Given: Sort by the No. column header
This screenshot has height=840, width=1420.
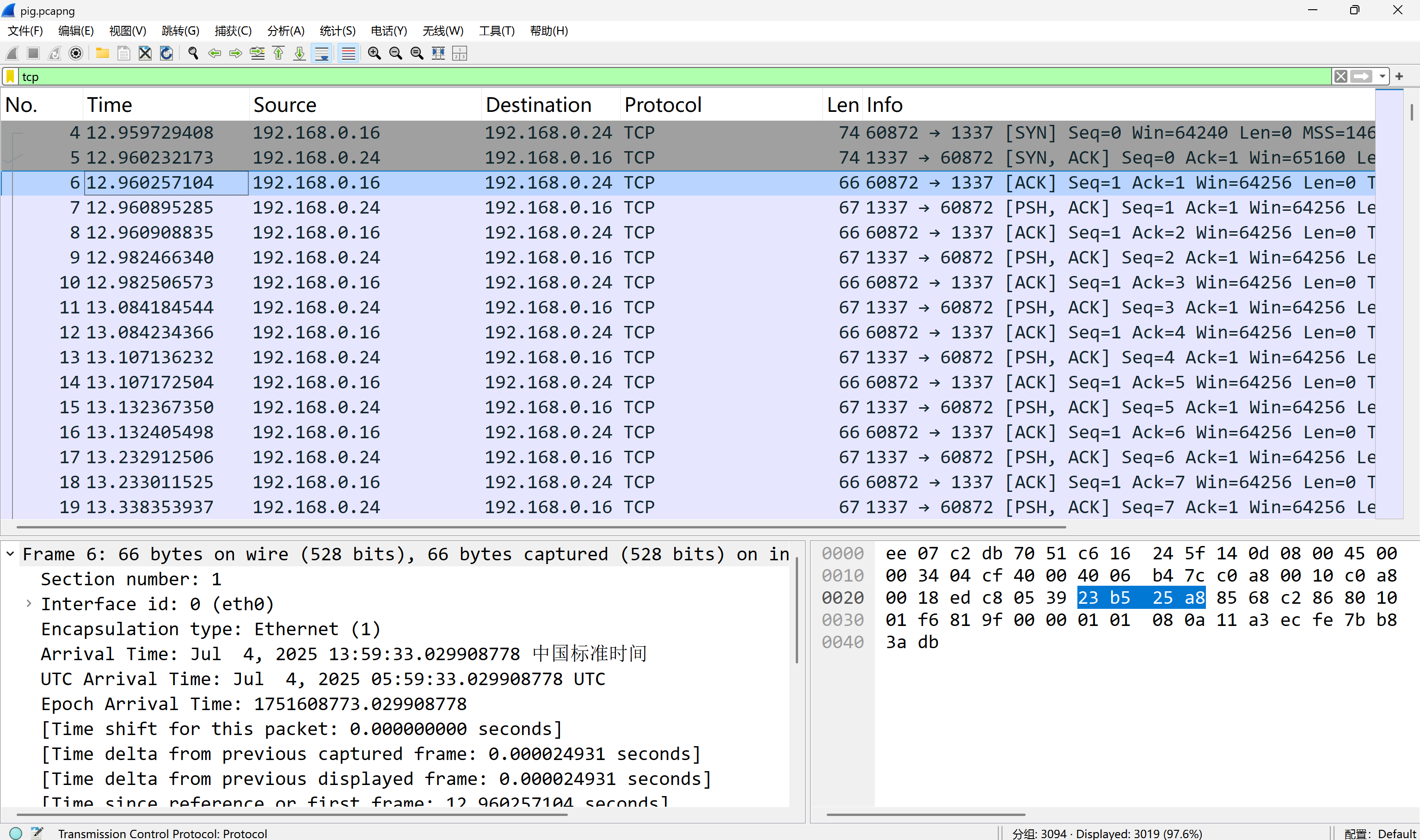Looking at the screenshot, I should (42, 105).
